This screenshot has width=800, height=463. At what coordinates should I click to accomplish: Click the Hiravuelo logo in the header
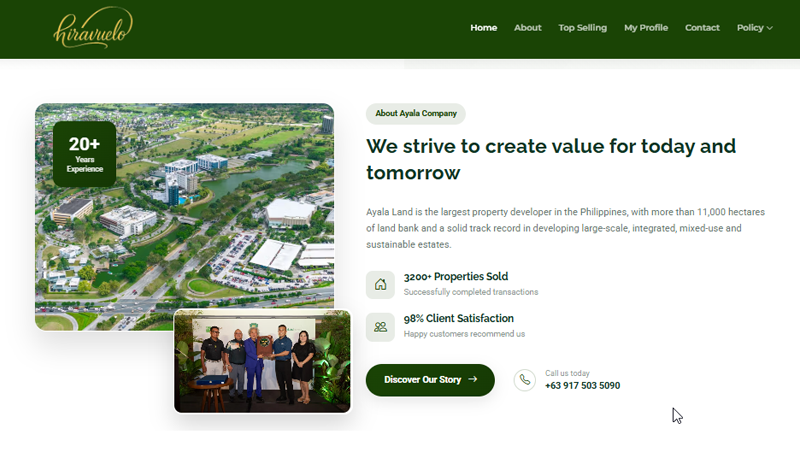(x=93, y=28)
